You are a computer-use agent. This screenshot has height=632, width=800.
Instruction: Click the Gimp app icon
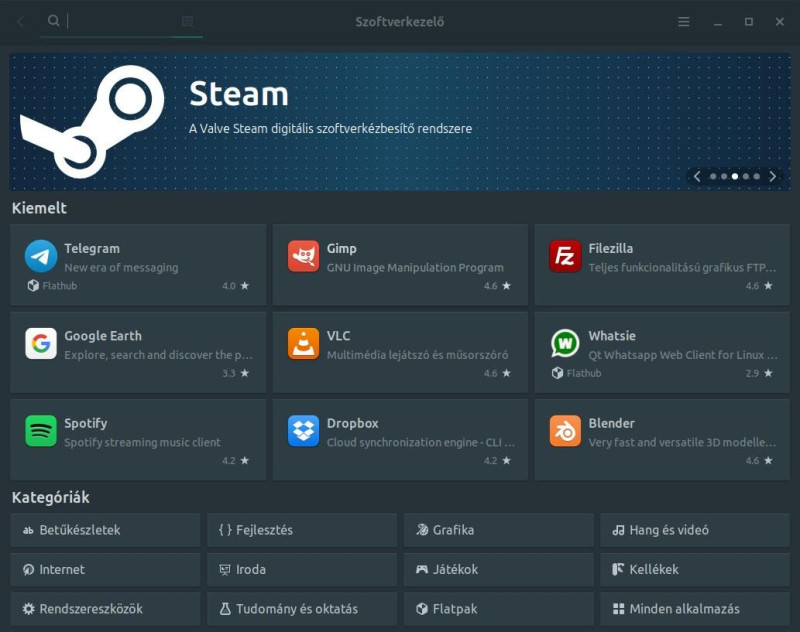[x=303, y=256]
